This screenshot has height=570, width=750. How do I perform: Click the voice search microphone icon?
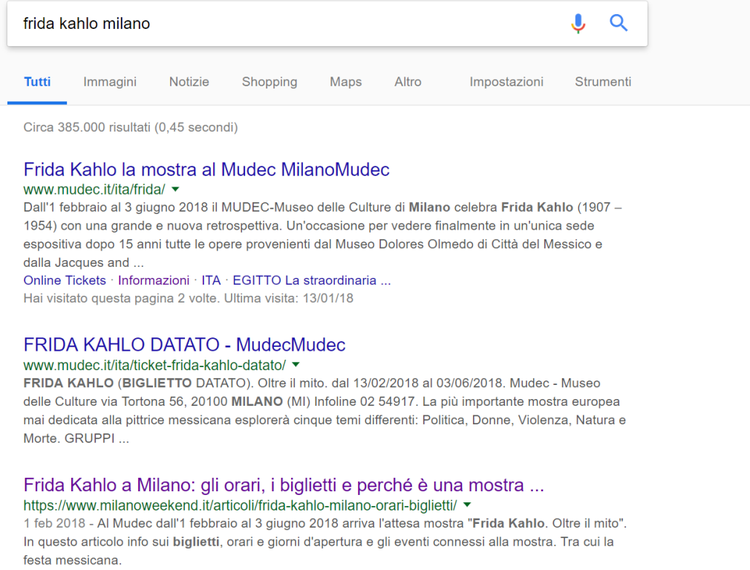click(x=578, y=23)
